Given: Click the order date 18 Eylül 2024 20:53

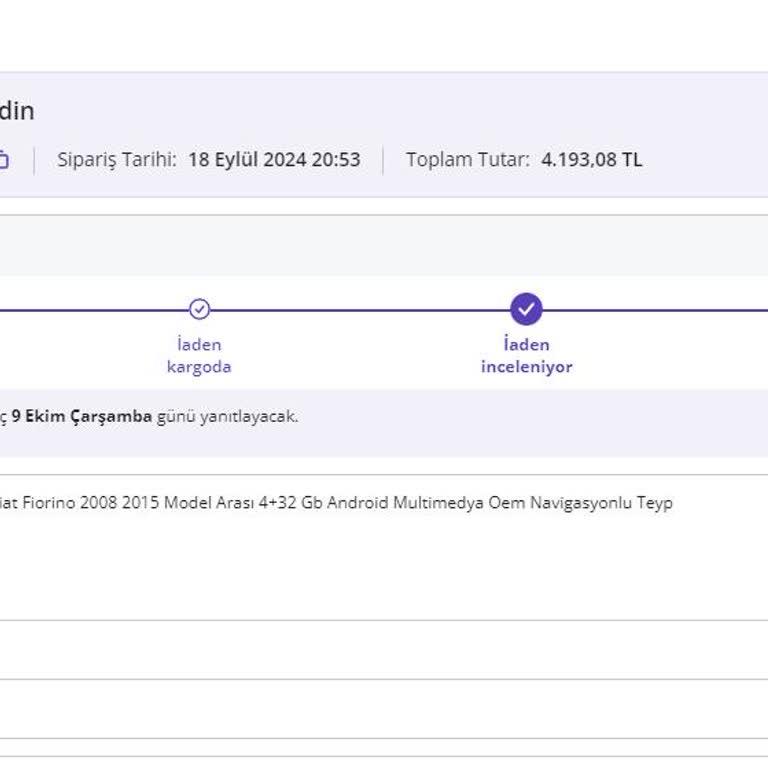Looking at the screenshot, I should click(x=274, y=160).
